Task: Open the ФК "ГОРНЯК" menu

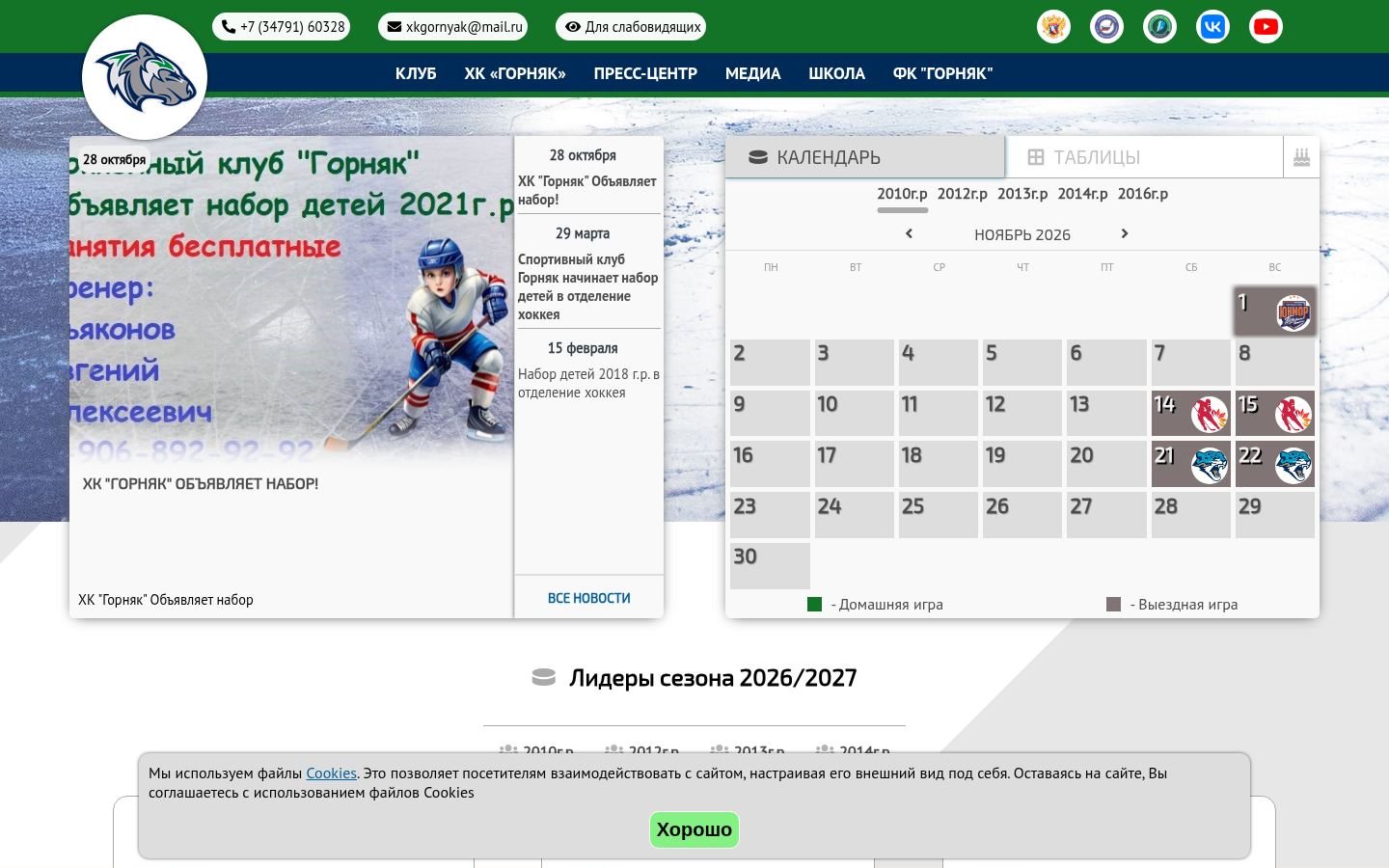Action: tap(942, 73)
